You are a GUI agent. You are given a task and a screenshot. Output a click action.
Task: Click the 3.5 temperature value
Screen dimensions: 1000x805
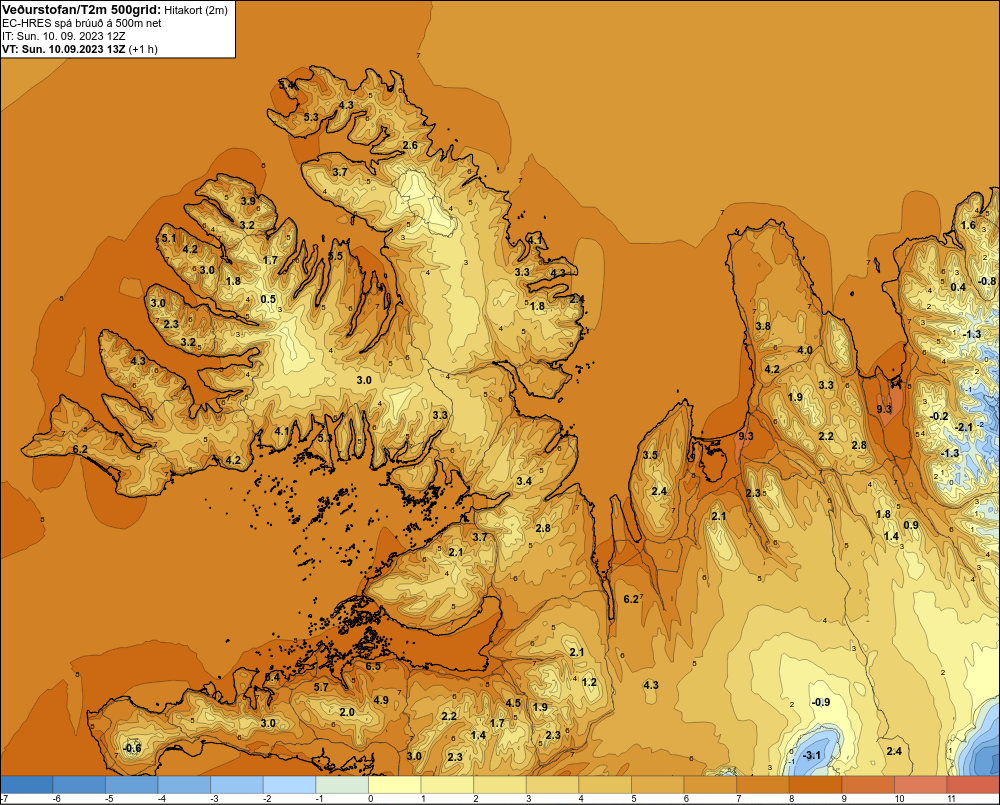(x=650, y=455)
